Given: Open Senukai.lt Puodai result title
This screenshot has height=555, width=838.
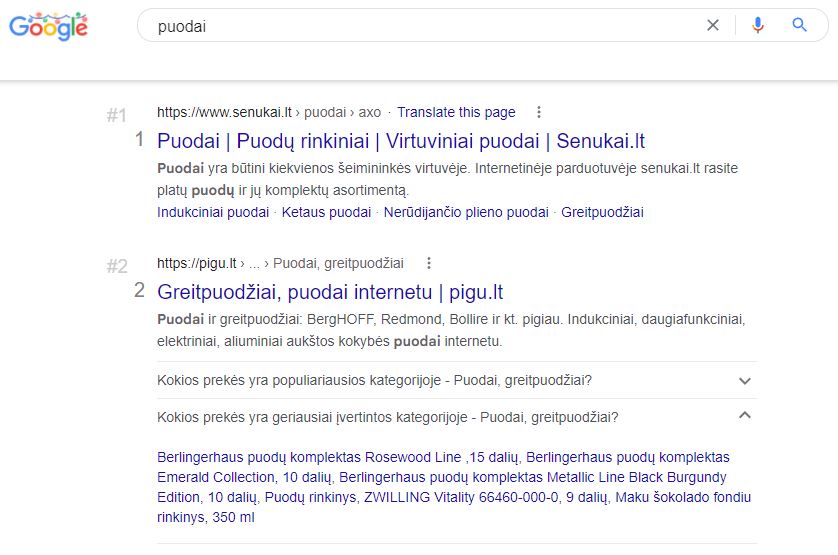Looking at the screenshot, I should 401,141.
